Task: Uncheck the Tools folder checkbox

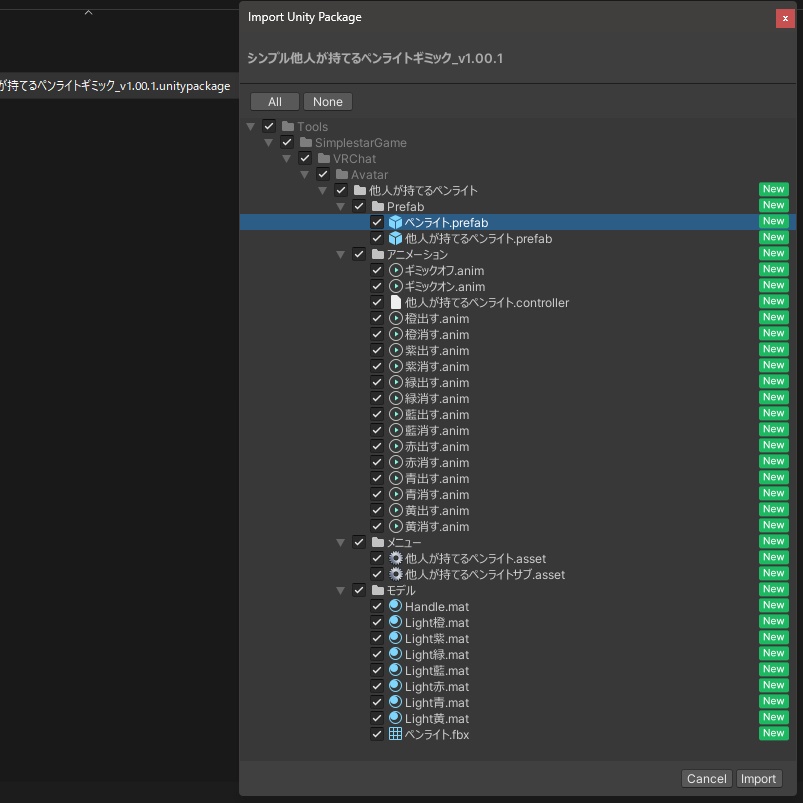Action: pos(269,126)
